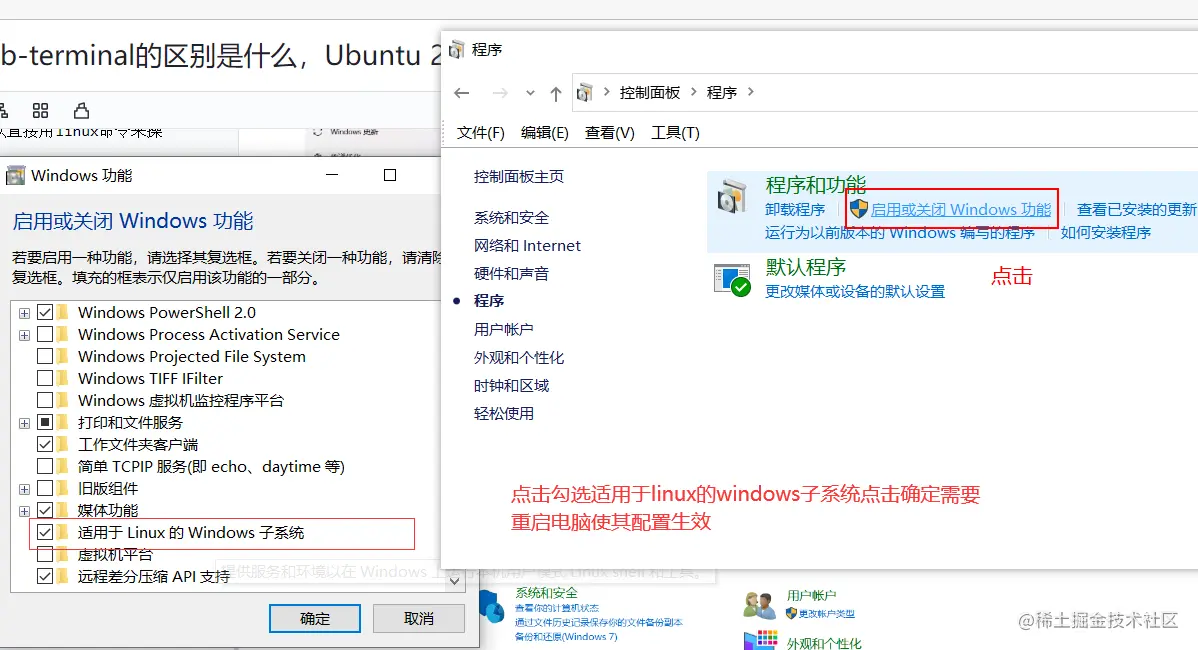Expand Windows PowerShell 2.0 tree node
The width and height of the screenshot is (1198, 650).
(24, 313)
